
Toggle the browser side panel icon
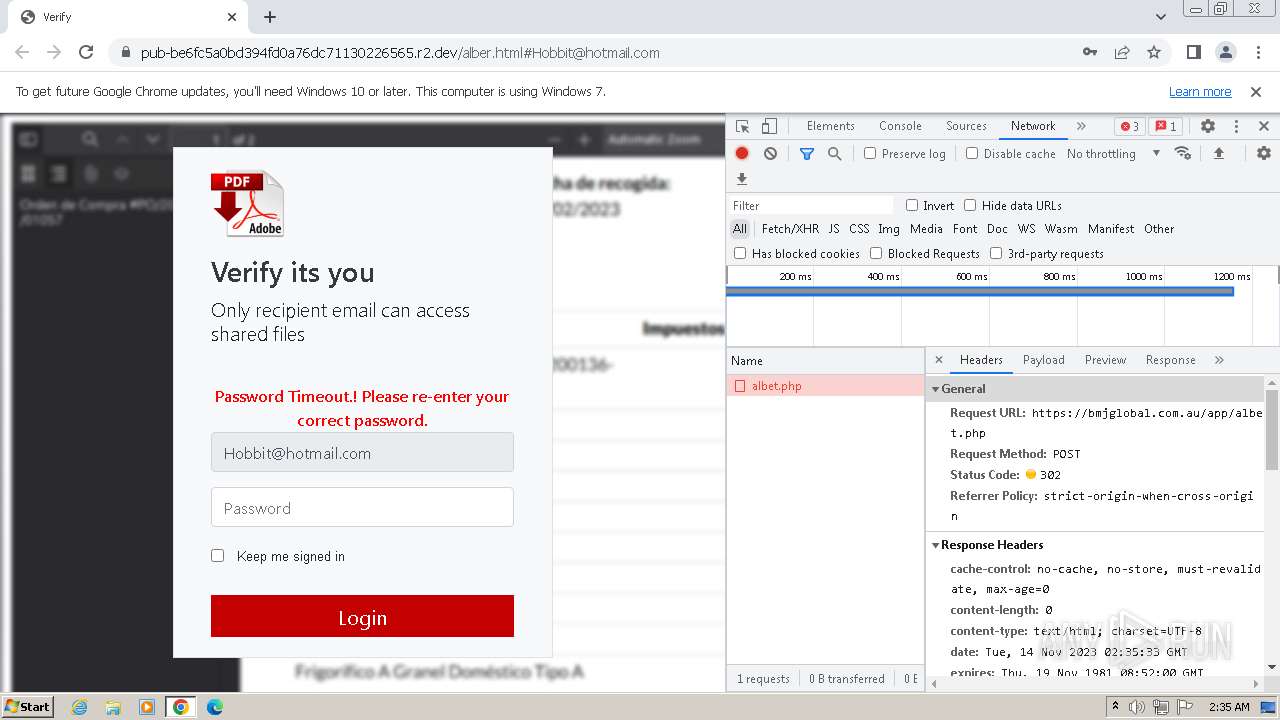(x=1194, y=52)
